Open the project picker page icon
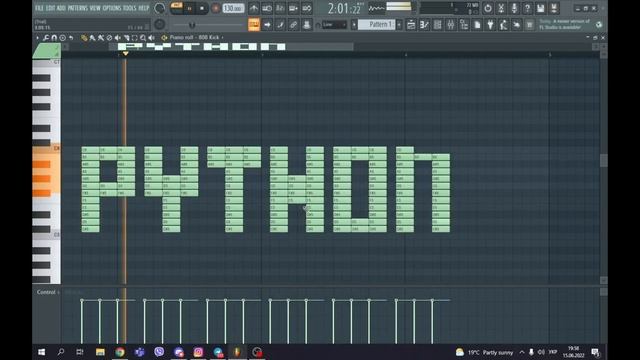The width and height of the screenshot is (640, 360). [x=477, y=25]
